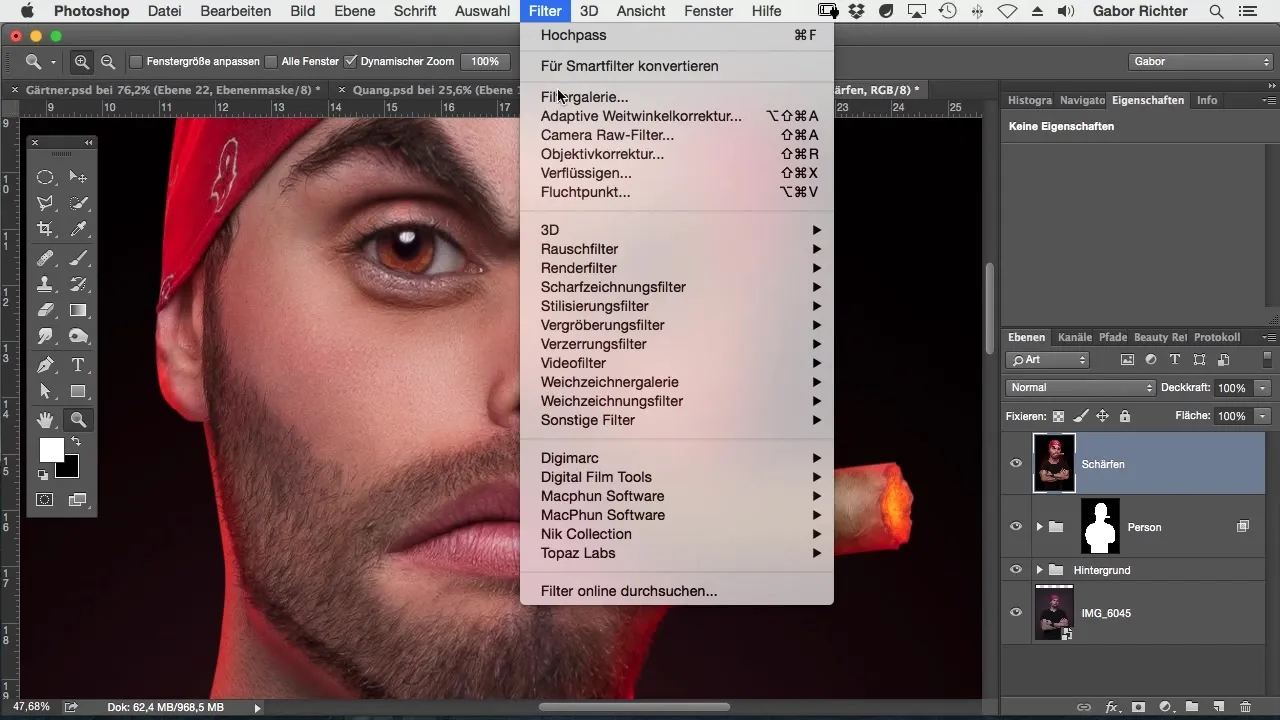Open Sonstige Filter submenu

pyautogui.click(x=677, y=420)
